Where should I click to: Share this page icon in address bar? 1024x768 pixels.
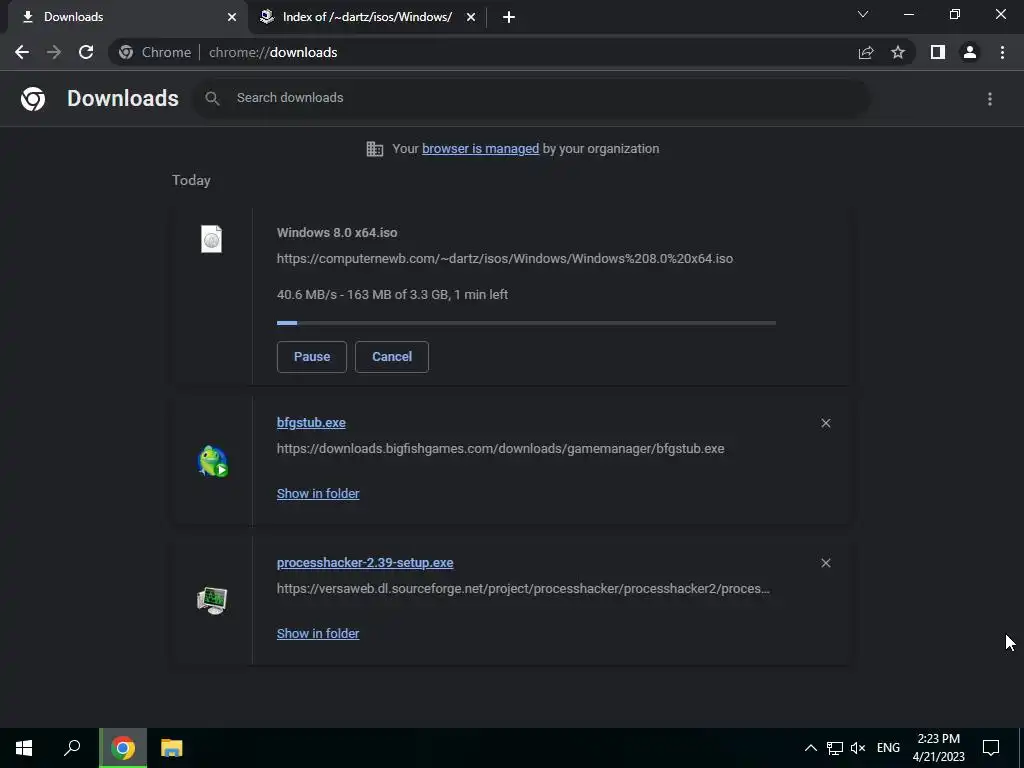point(866,52)
